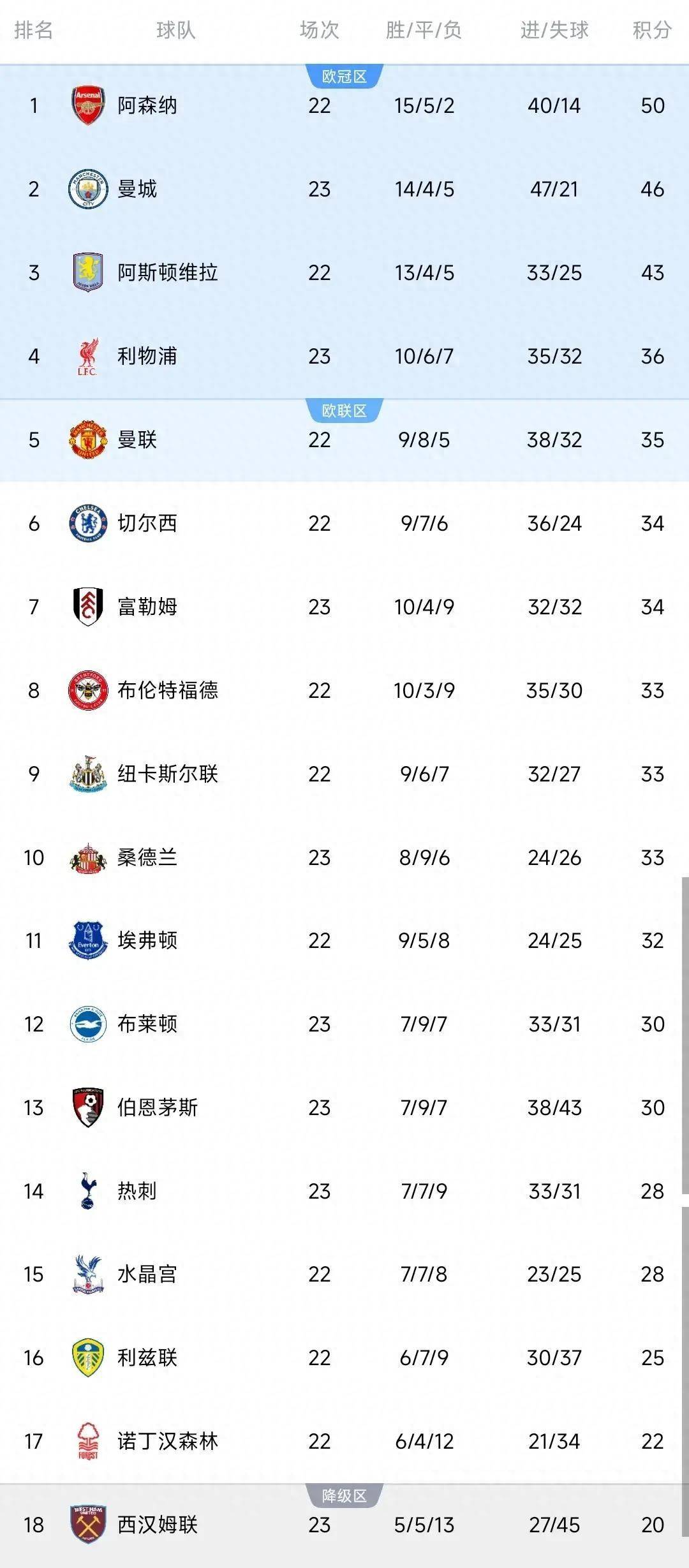689x1568 pixels.
Task: Click the West Ham United crest
Action: click(88, 1524)
